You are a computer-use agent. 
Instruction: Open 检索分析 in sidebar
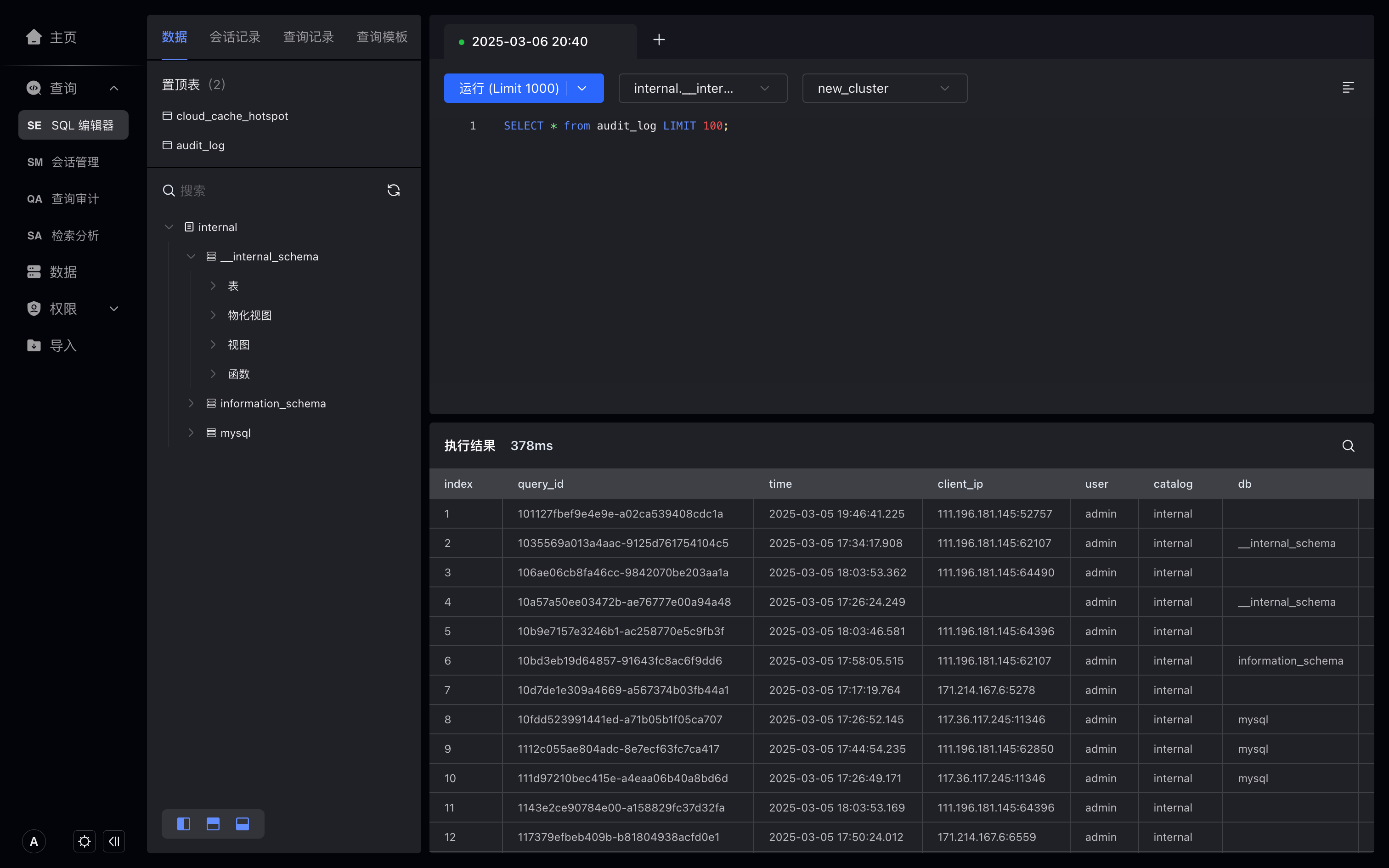(x=73, y=235)
